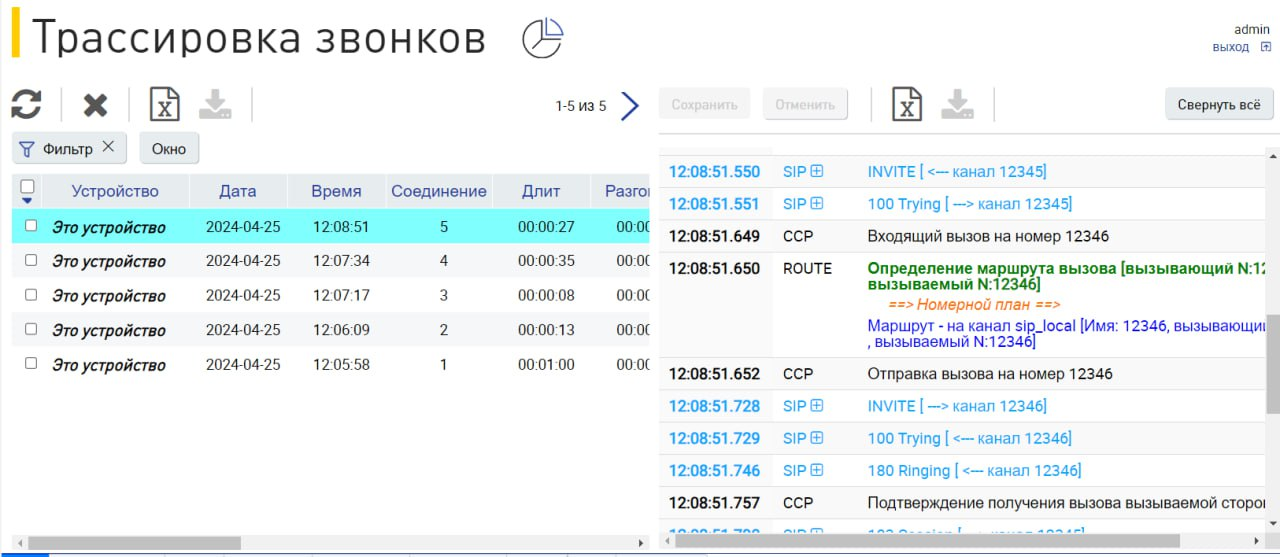
Task: Expand SIP details for INVITE 12:08:51.728
Action: (x=817, y=405)
